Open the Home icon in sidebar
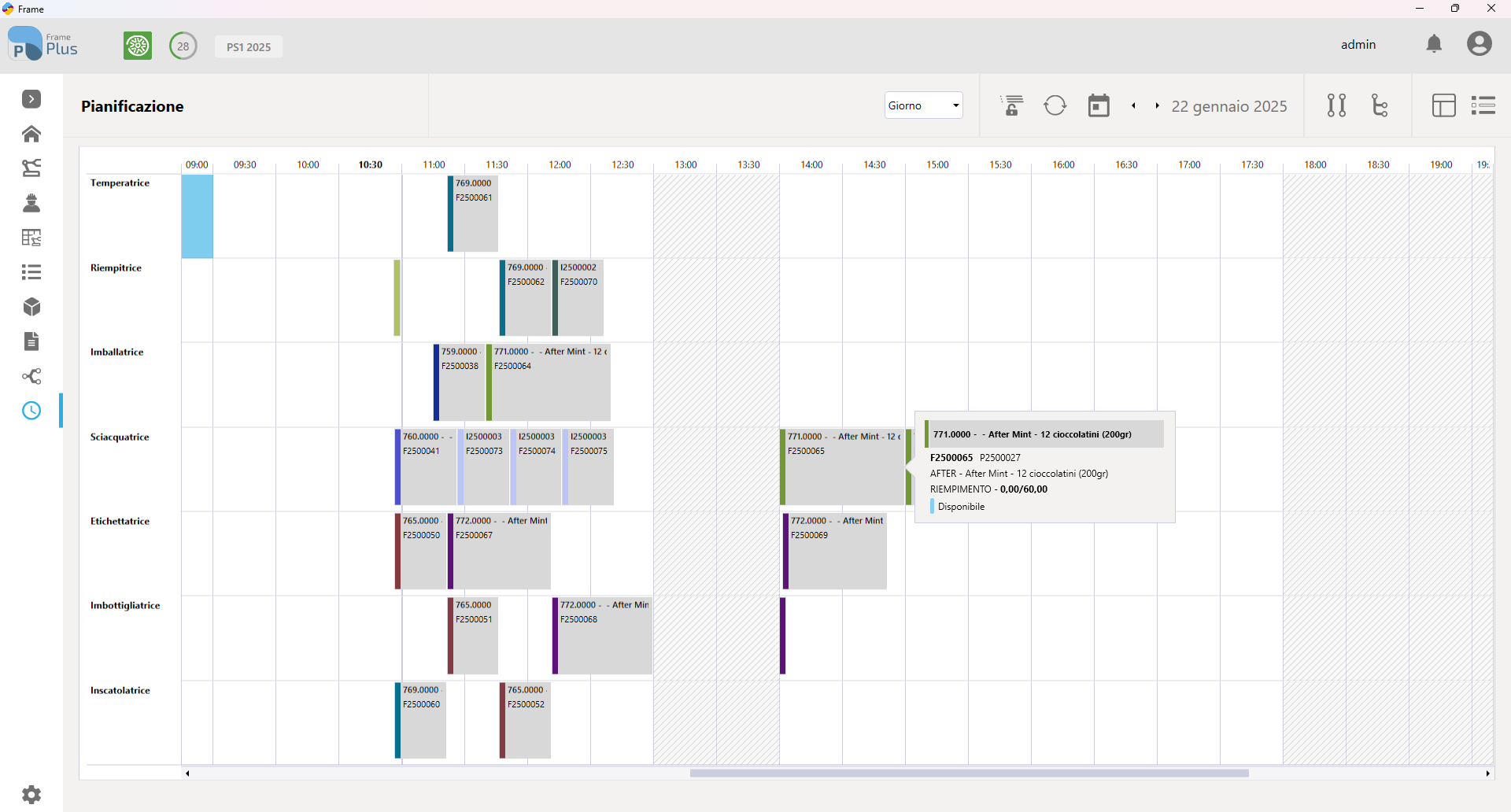1511x812 pixels. pos(31,134)
